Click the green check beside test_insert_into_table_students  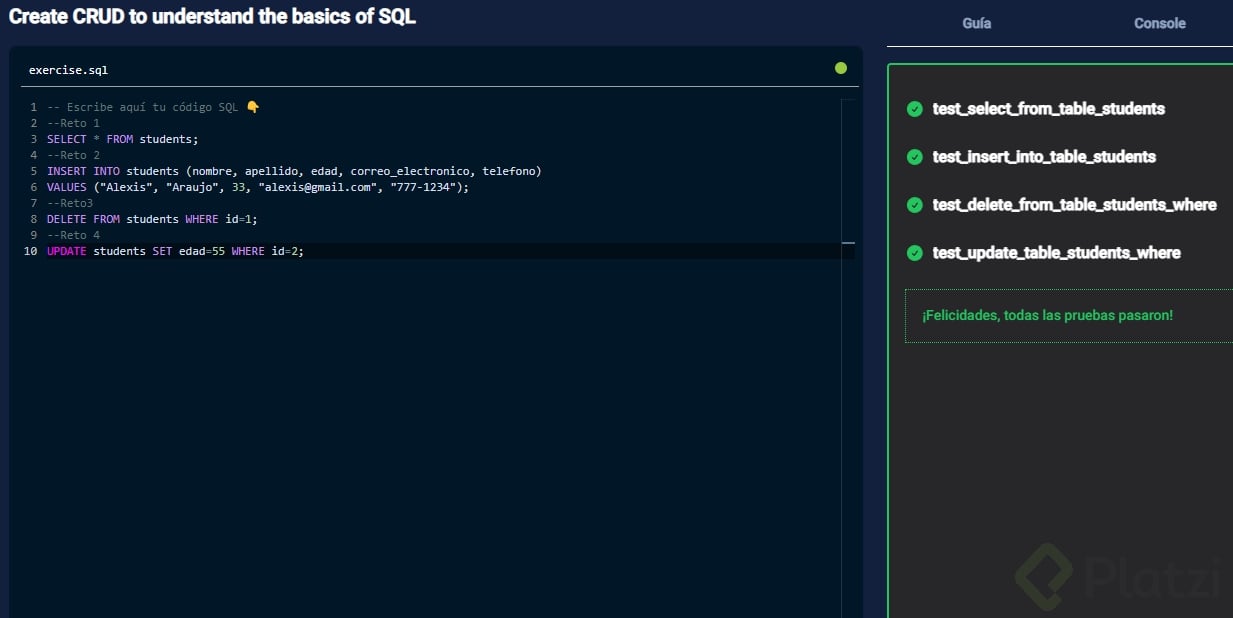[914, 157]
